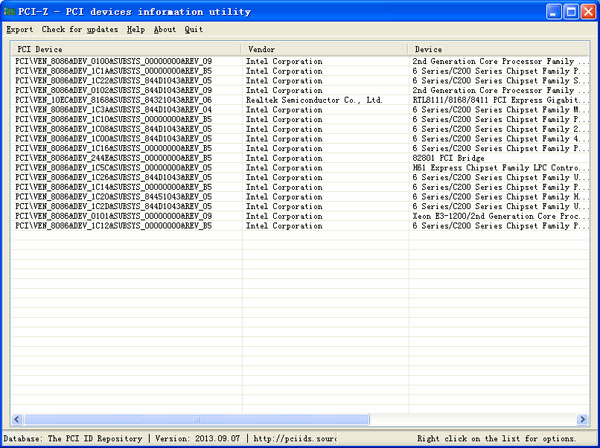Open the Export menu
Viewport: 600px width, 448px height.
tap(20, 29)
